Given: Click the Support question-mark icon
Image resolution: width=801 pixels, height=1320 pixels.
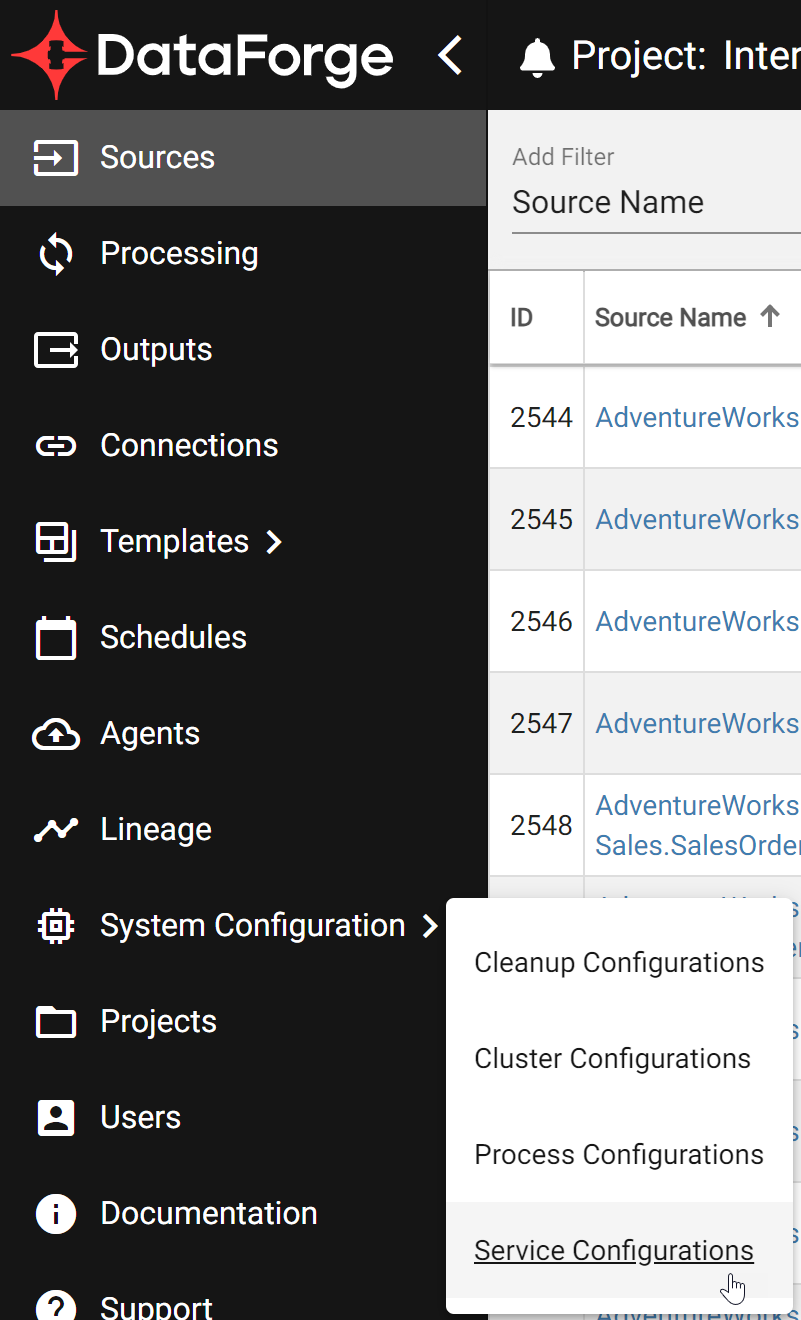Looking at the screenshot, I should coord(56,1306).
